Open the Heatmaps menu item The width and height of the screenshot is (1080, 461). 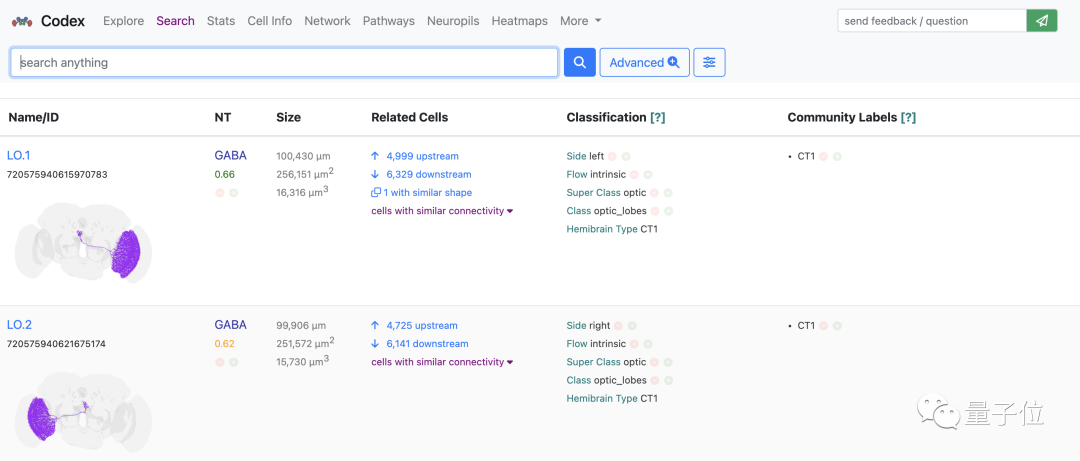[519, 21]
